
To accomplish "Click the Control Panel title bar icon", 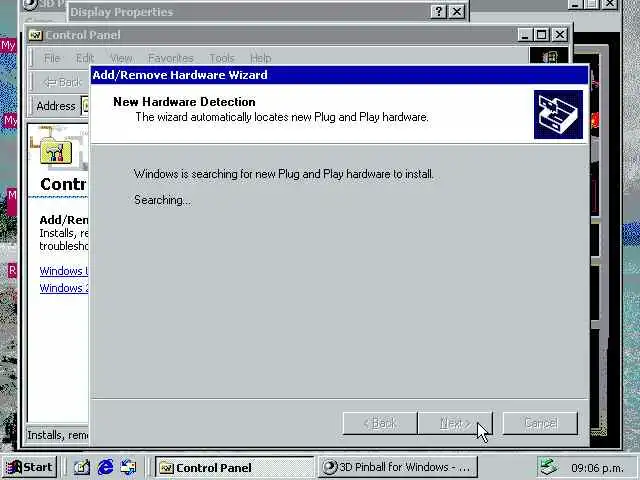I will click(36, 35).
